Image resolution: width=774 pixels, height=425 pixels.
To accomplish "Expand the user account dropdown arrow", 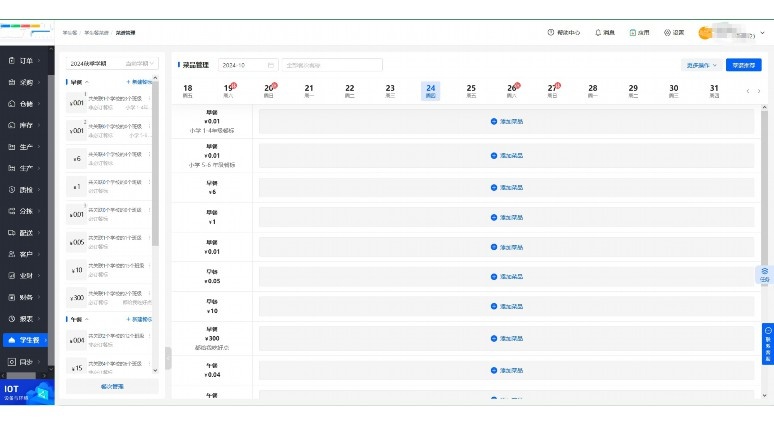I will click(763, 33).
